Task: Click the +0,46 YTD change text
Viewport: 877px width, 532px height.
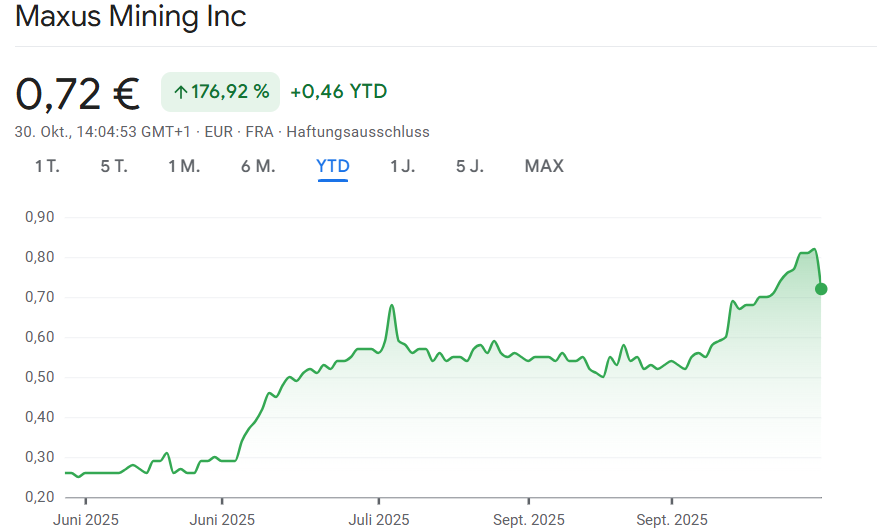Action: point(338,92)
